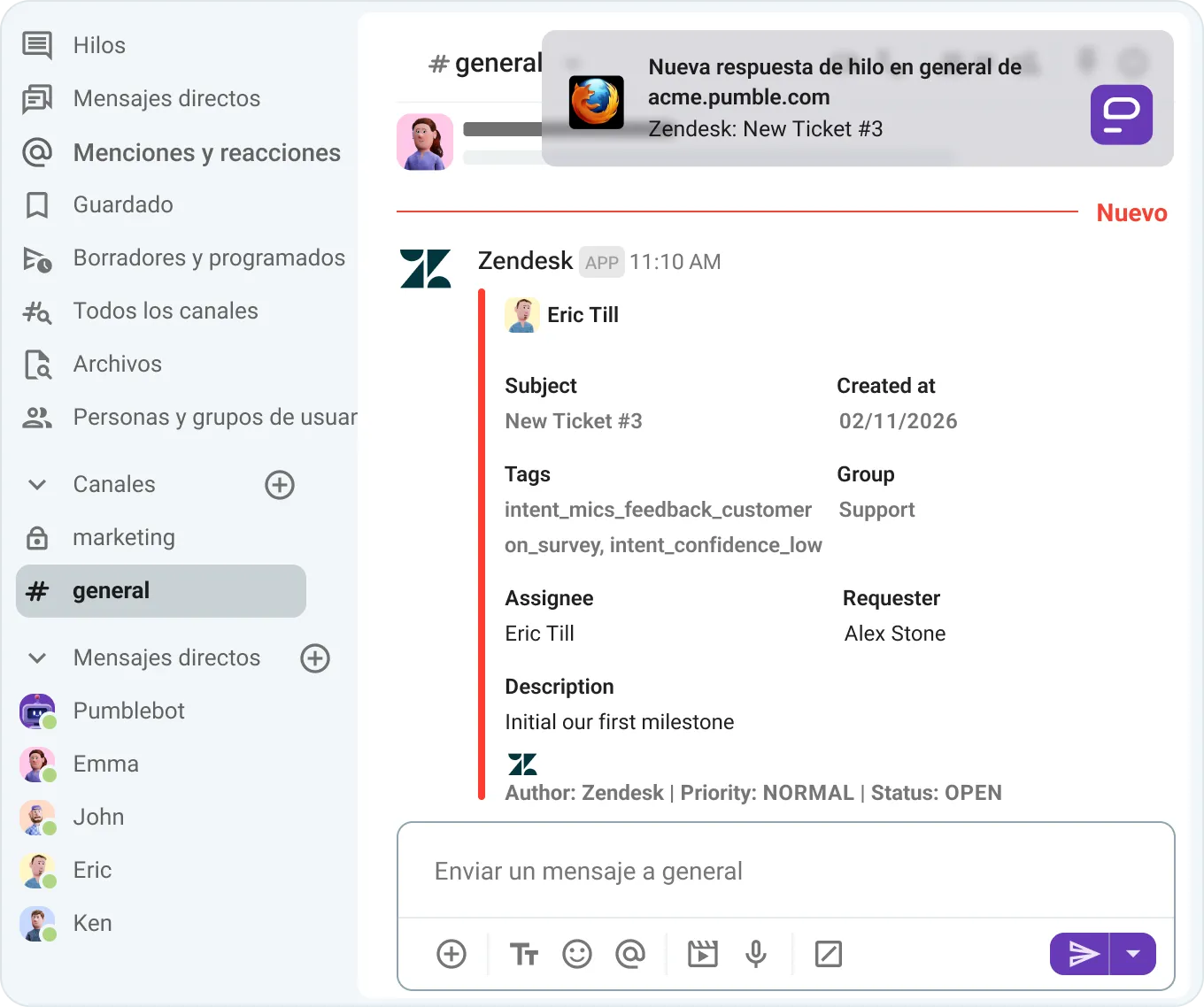Collapse the Mensajes directos section chevron
The width and height of the screenshot is (1204, 1007).
click(x=37, y=658)
